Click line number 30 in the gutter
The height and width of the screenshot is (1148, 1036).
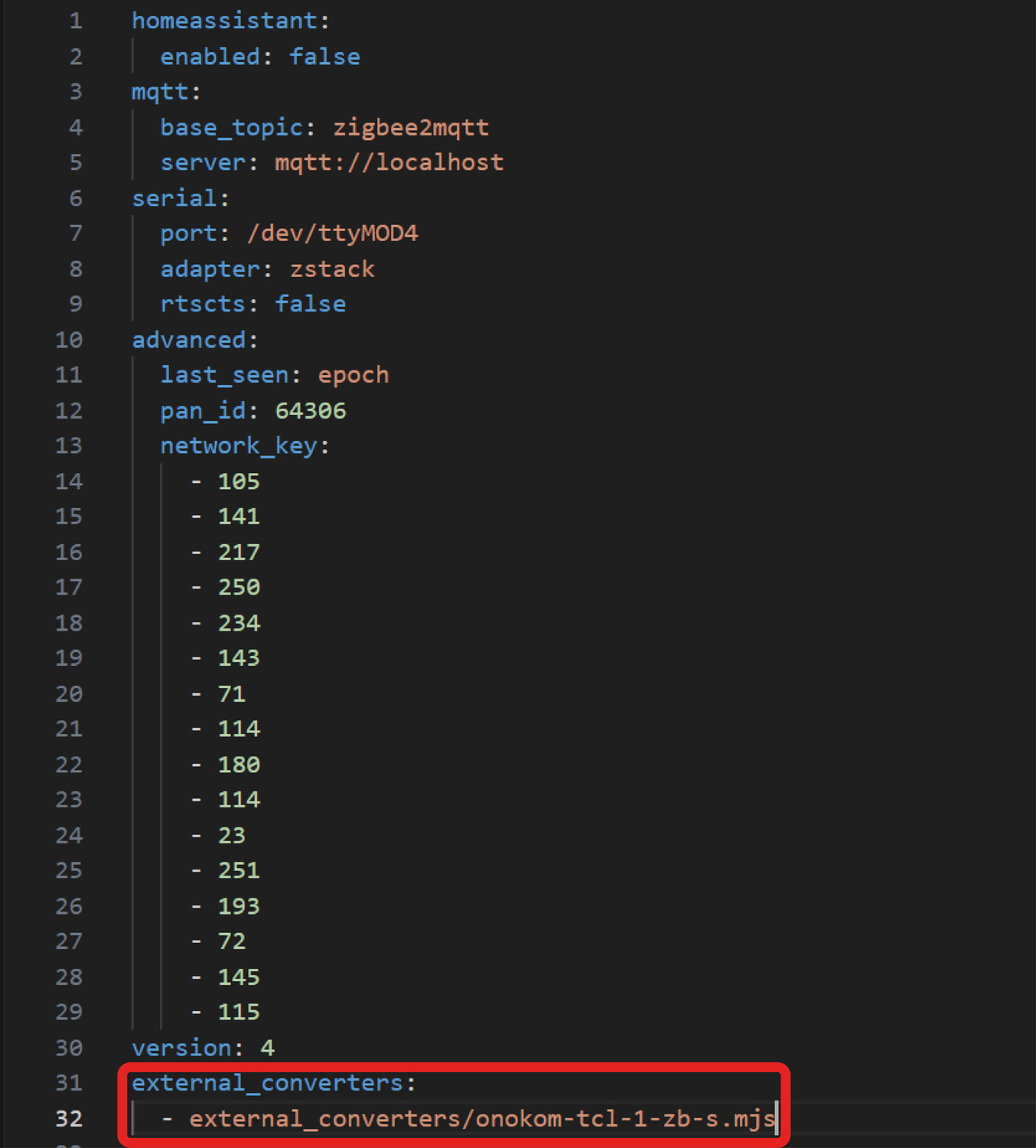[69, 1048]
